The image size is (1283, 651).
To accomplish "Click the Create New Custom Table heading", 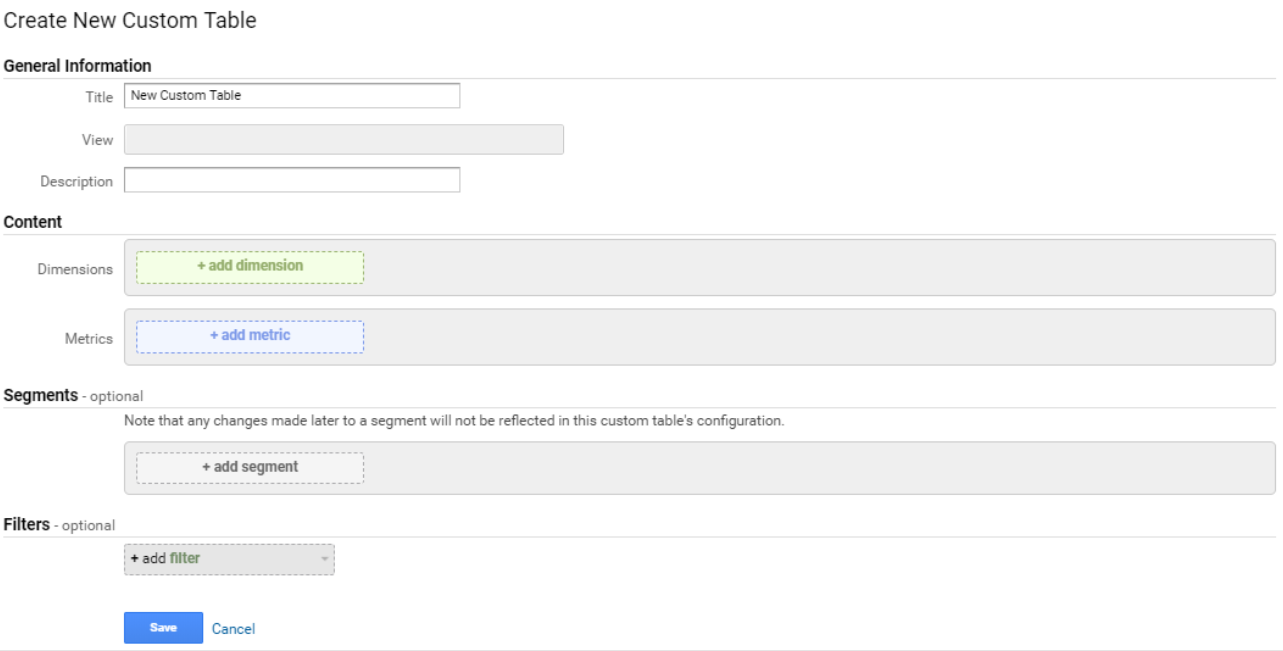I will point(130,21).
